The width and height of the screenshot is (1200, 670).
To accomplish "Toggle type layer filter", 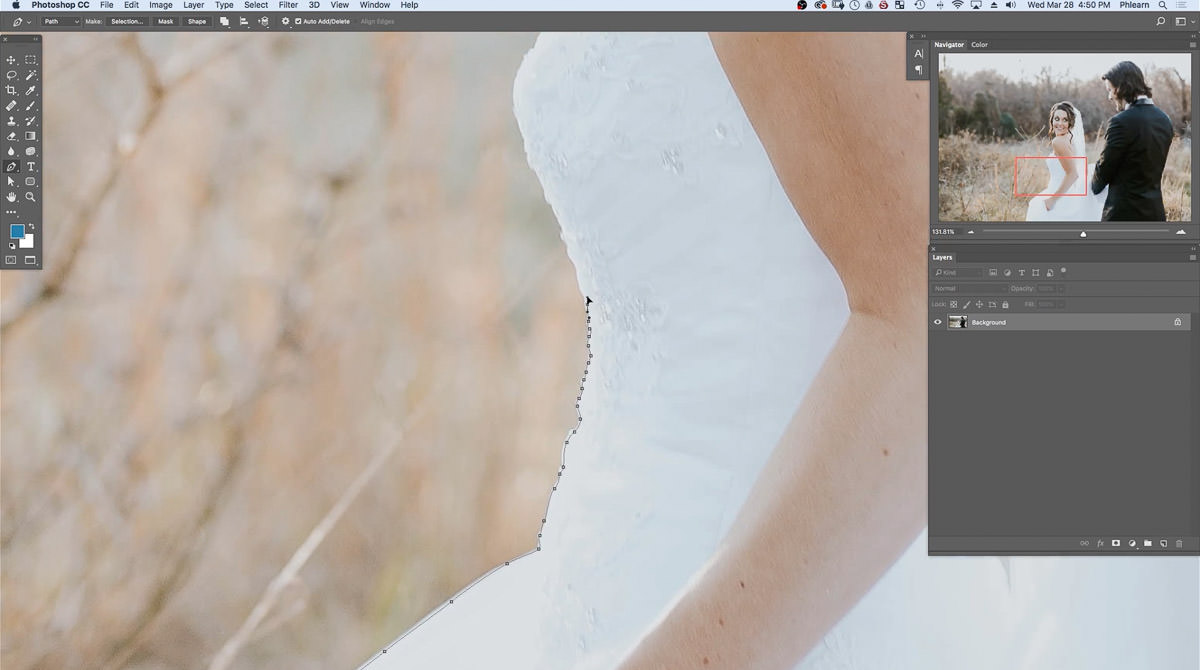I will coord(1022,272).
